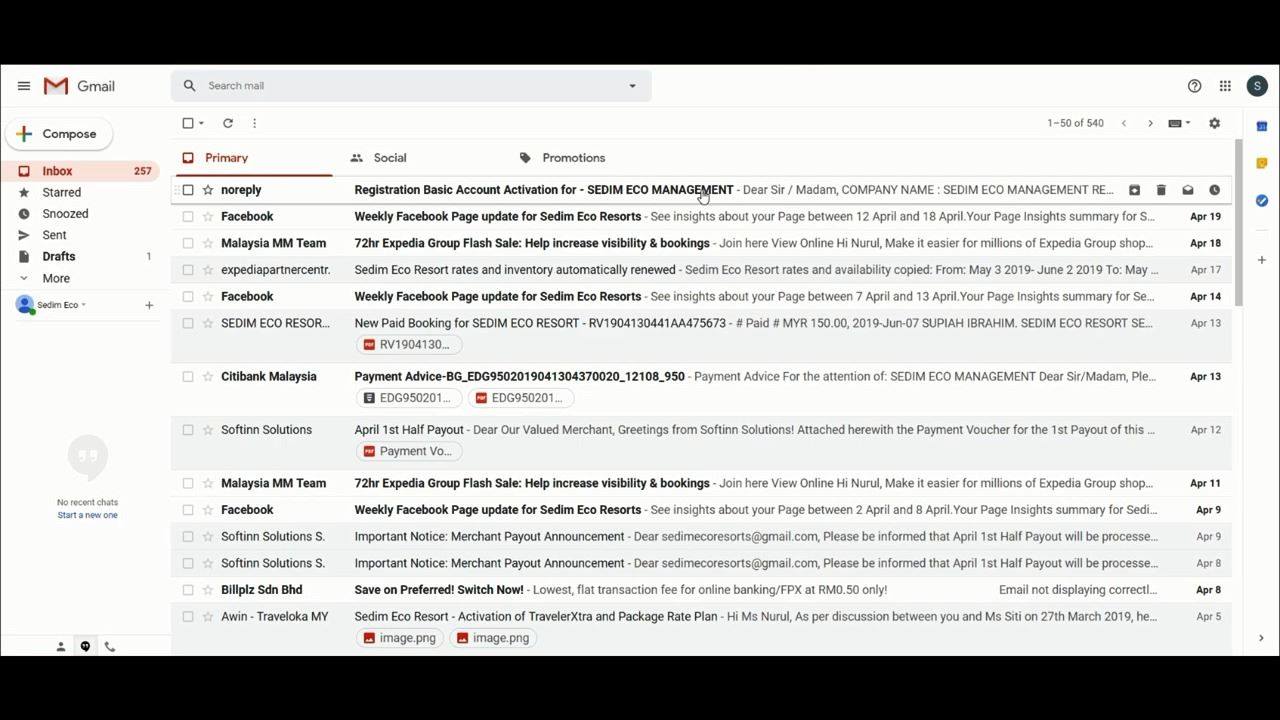Open Google Calendar side panel
Image resolution: width=1280 pixels, height=720 pixels.
coord(1262,126)
